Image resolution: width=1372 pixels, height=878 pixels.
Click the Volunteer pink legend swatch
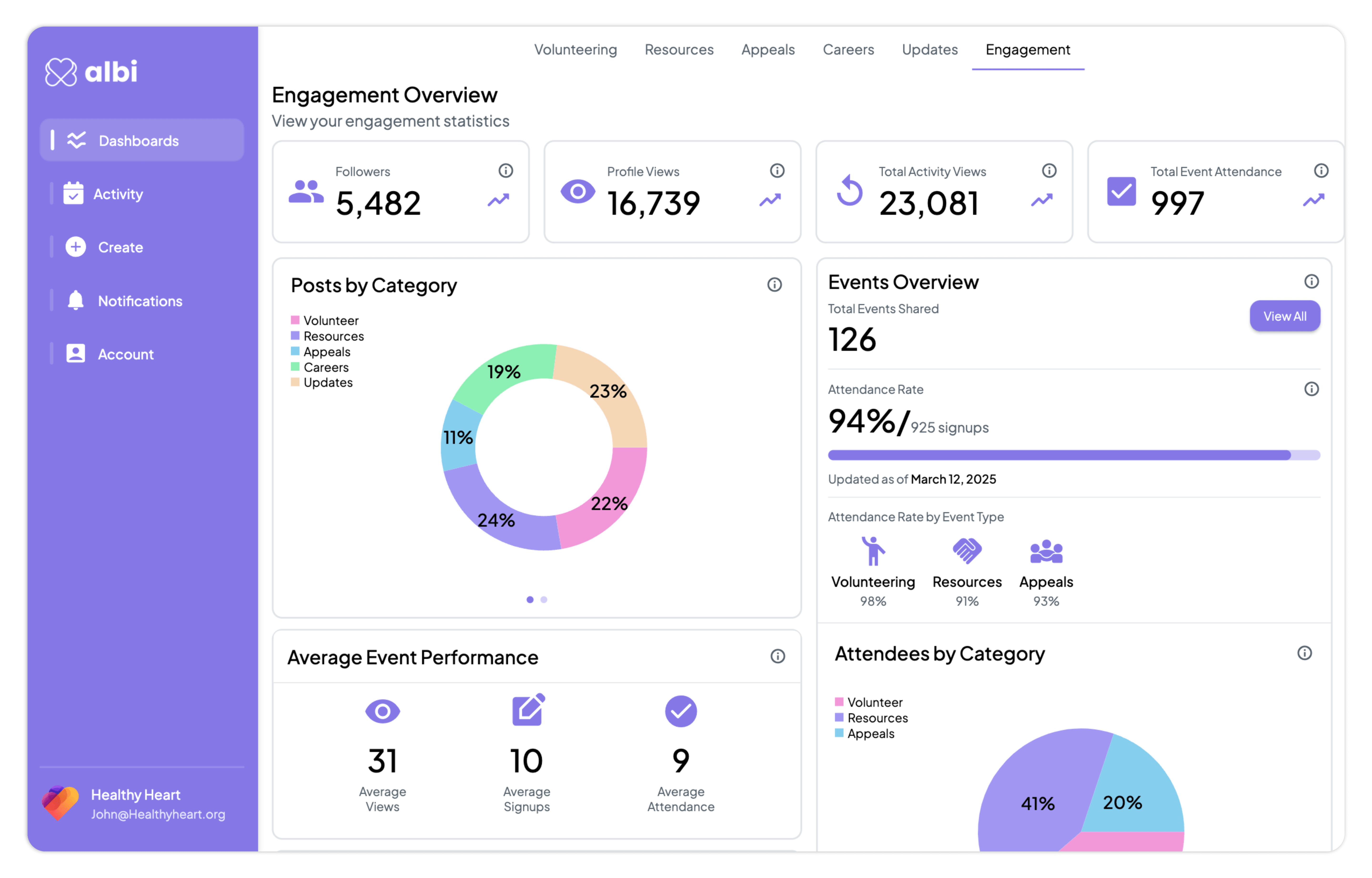(295, 320)
